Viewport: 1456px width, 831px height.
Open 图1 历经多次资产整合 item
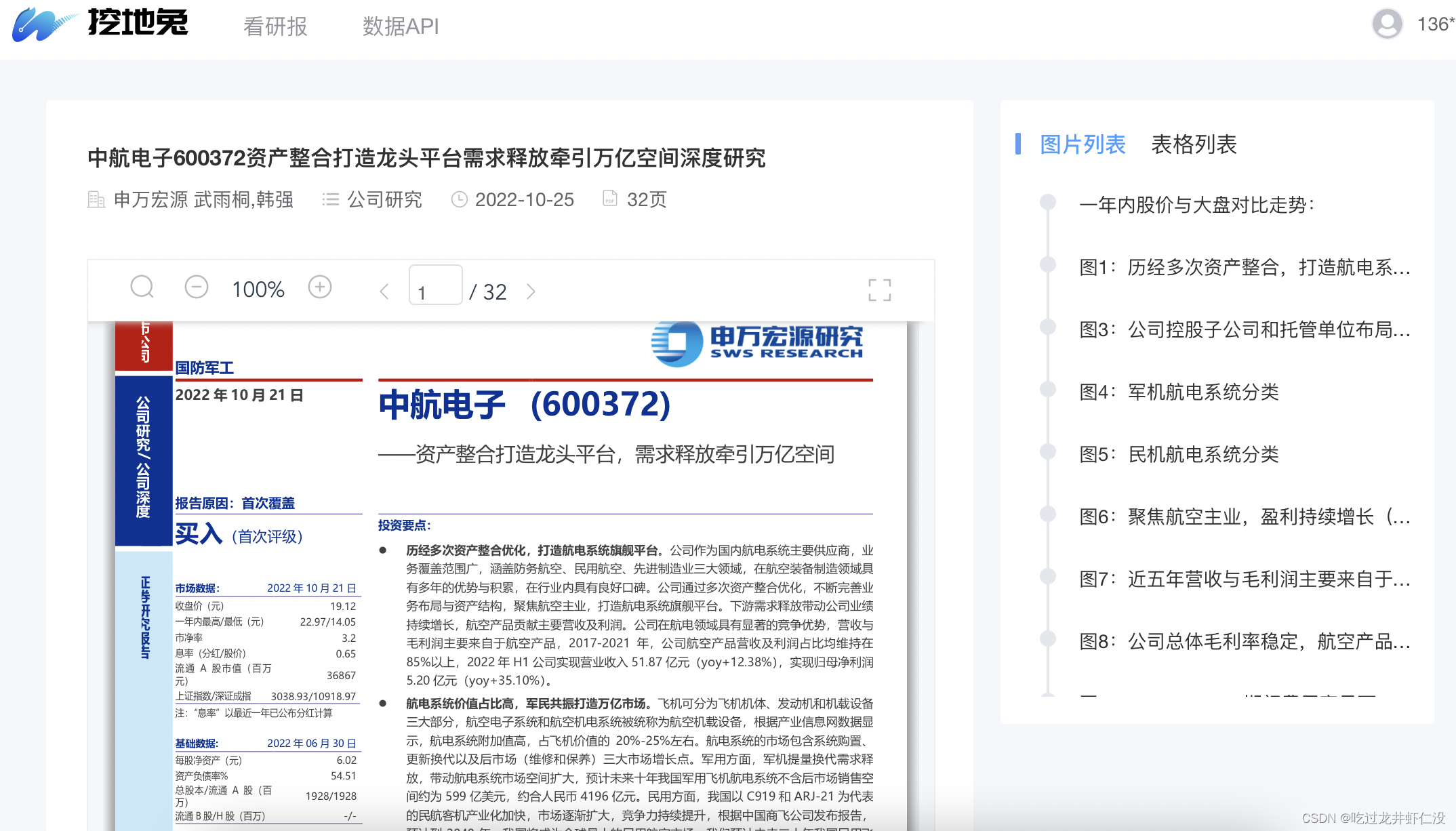coord(1244,267)
